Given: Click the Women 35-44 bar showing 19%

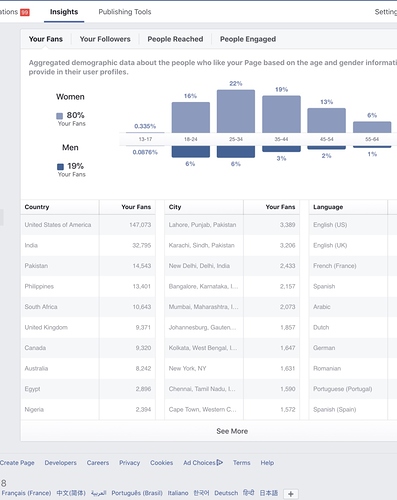Looking at the screenshot, I should [x=281, y=114].
